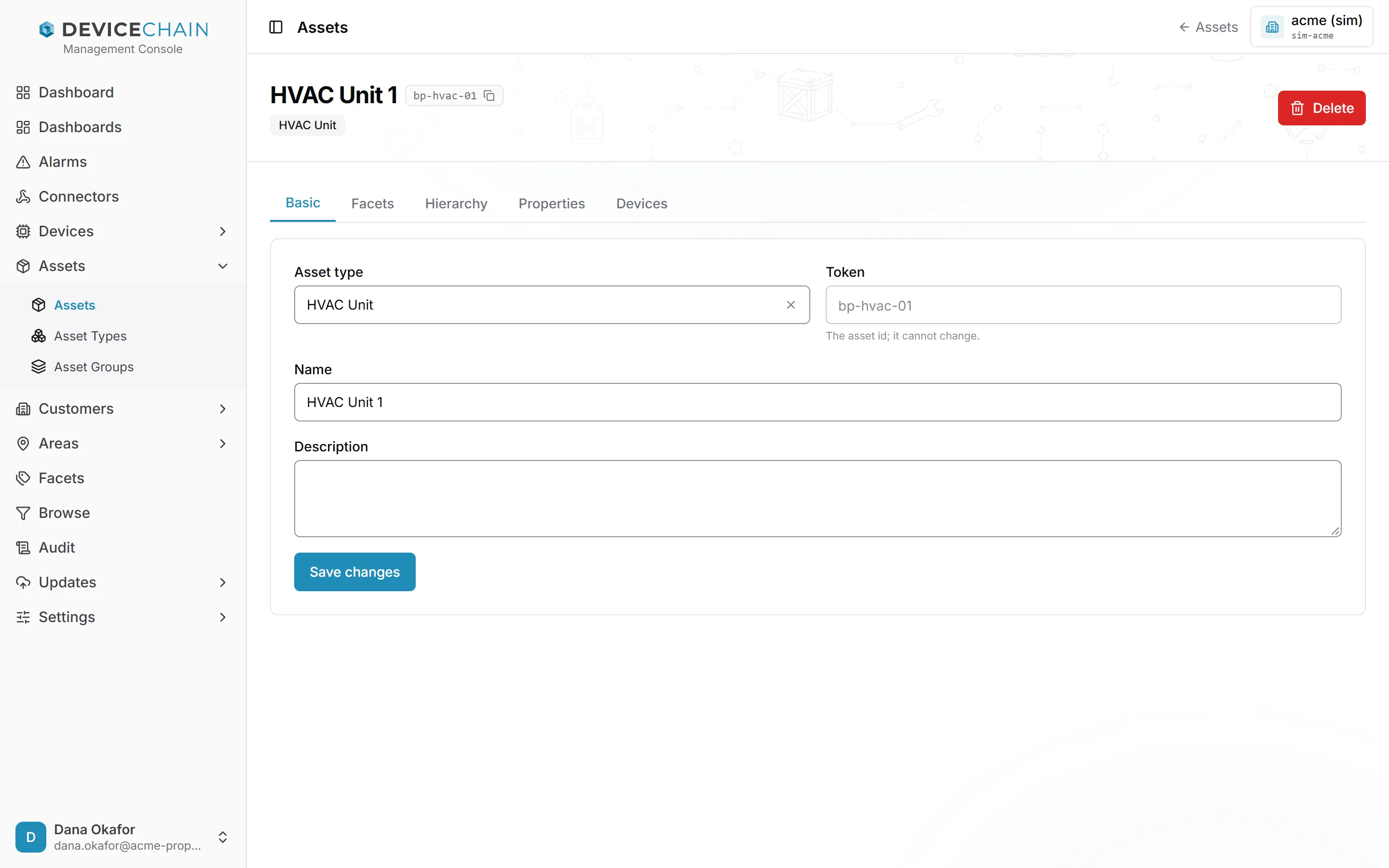Viewport: 1389px width, 868px height.
Task: Click the 'The asset id; it cannot change.' hint
Action: (902, 336)
